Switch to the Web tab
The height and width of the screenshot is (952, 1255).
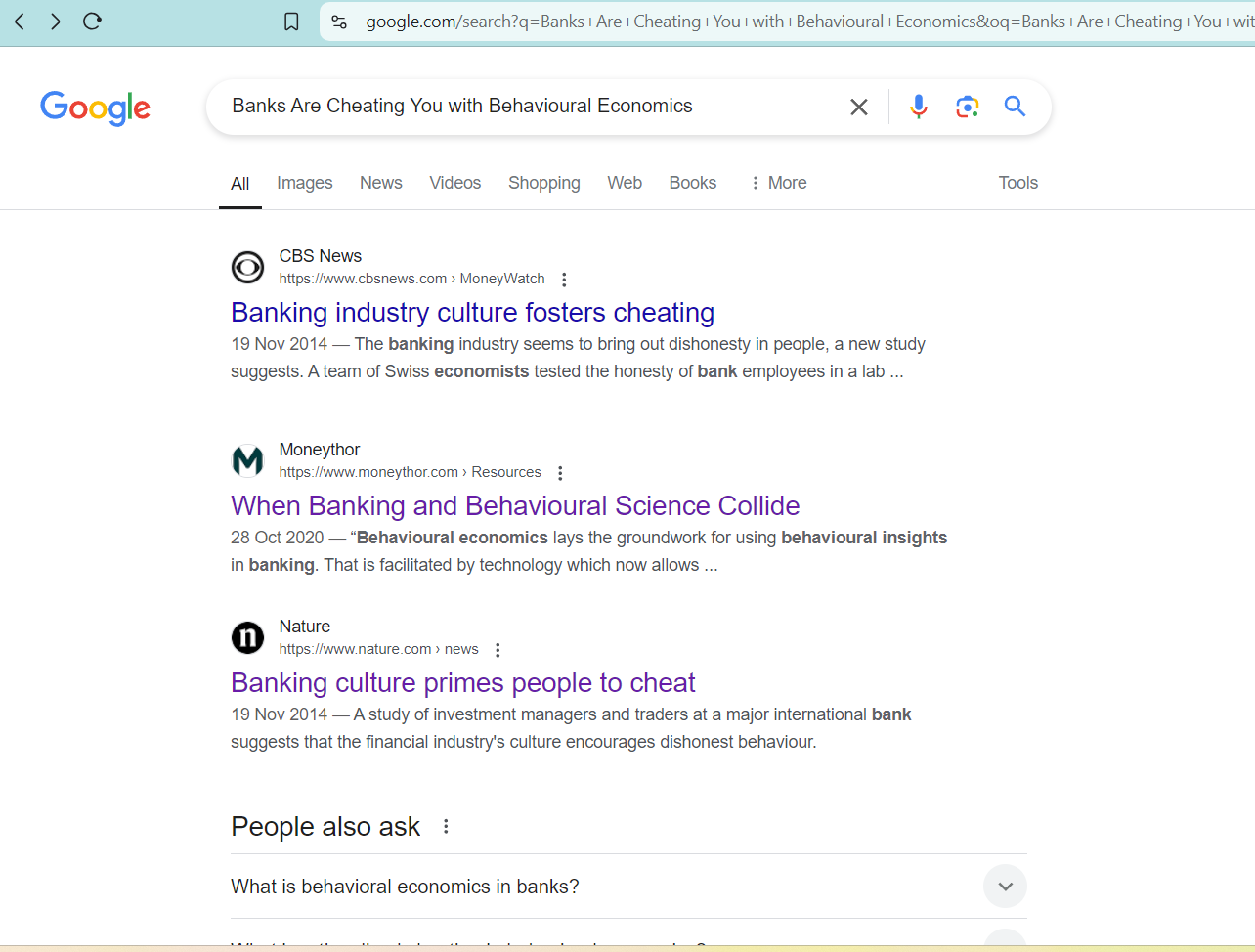[x=625, y=183]
